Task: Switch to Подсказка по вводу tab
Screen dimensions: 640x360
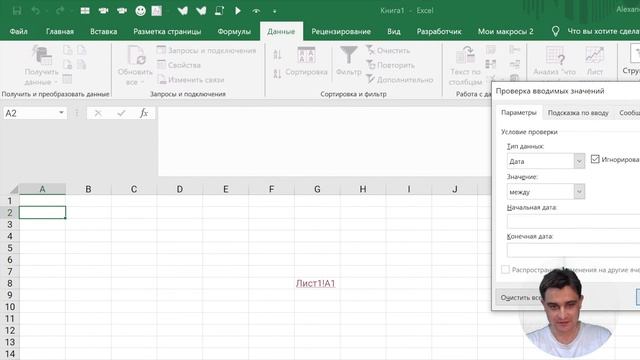Action: click(x=578, y=113)
